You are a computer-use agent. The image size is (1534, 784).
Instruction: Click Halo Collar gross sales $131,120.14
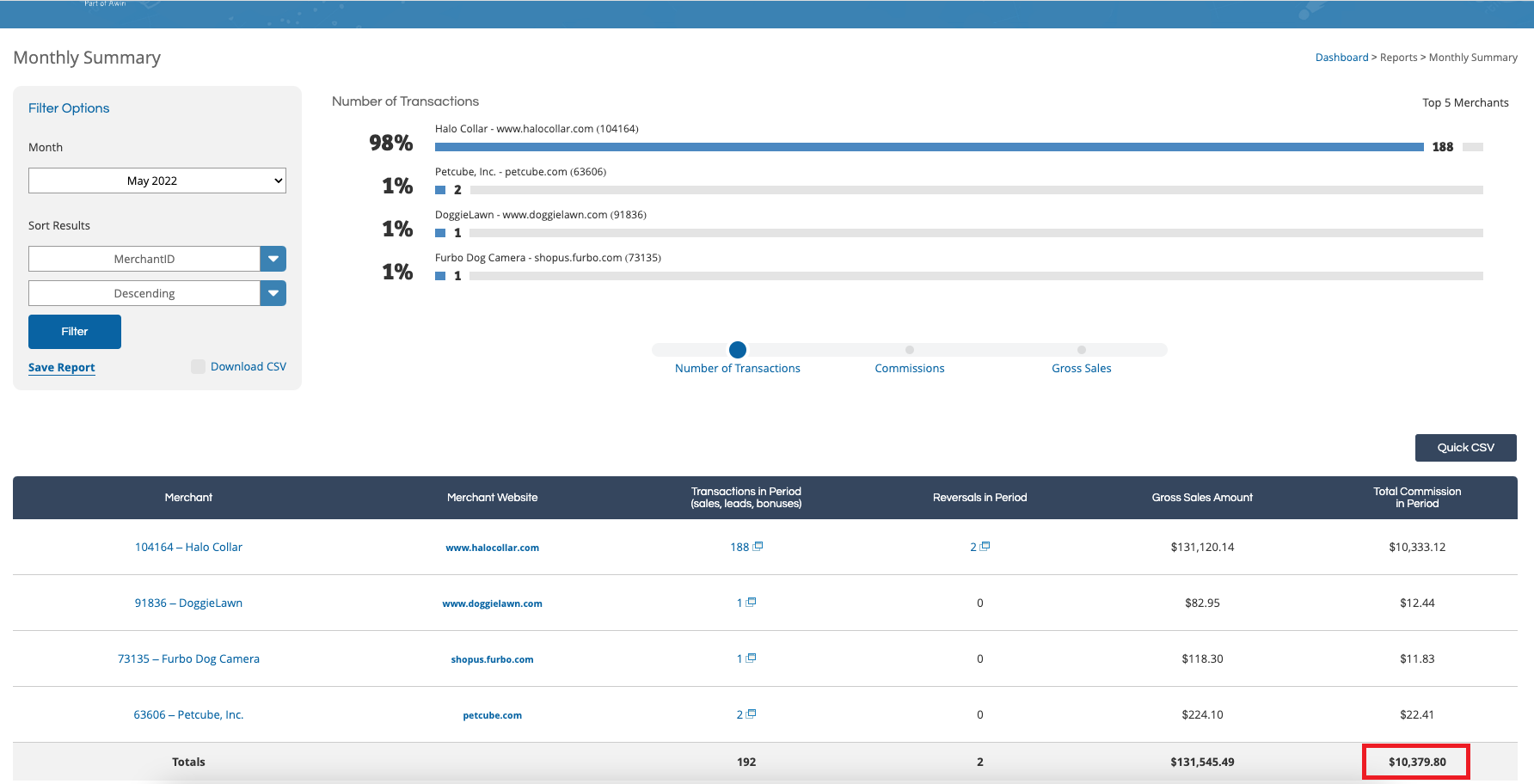pos(1202,547)
